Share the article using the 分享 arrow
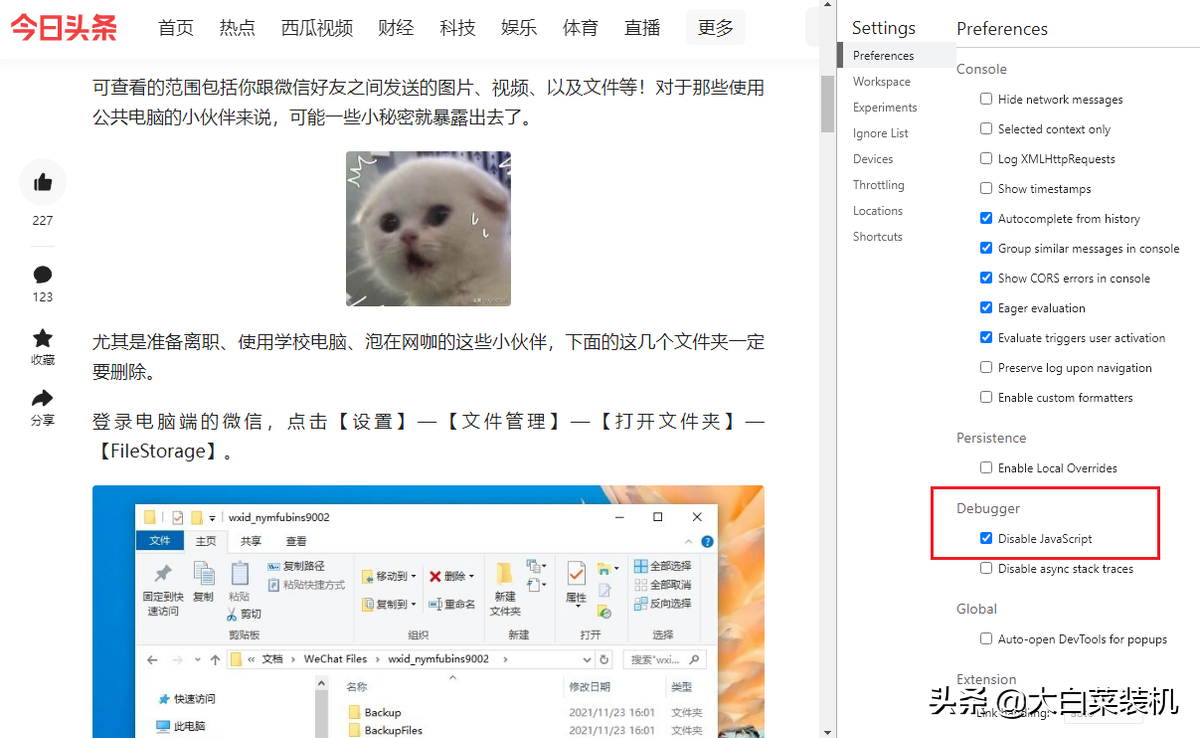Screen dimensions: 1200x738 42,398
